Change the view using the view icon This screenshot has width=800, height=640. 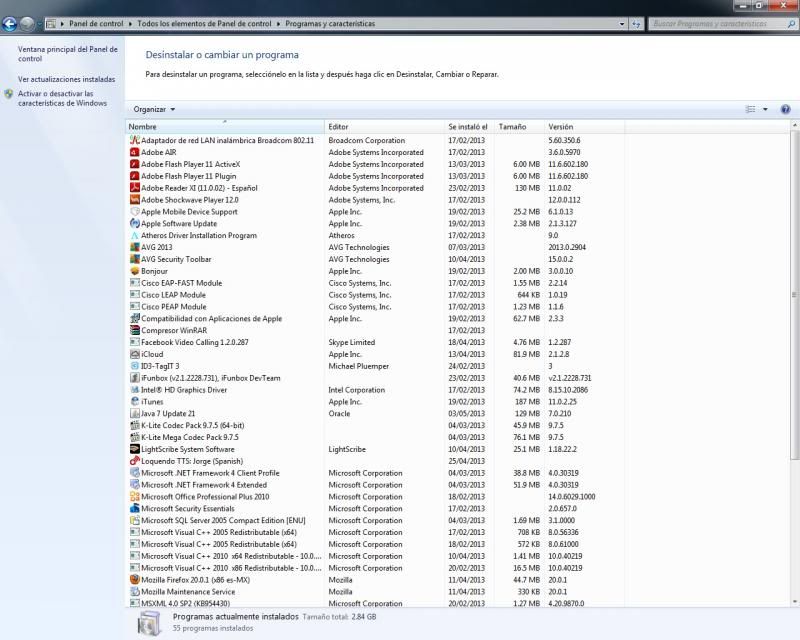(x=751, y=109)
